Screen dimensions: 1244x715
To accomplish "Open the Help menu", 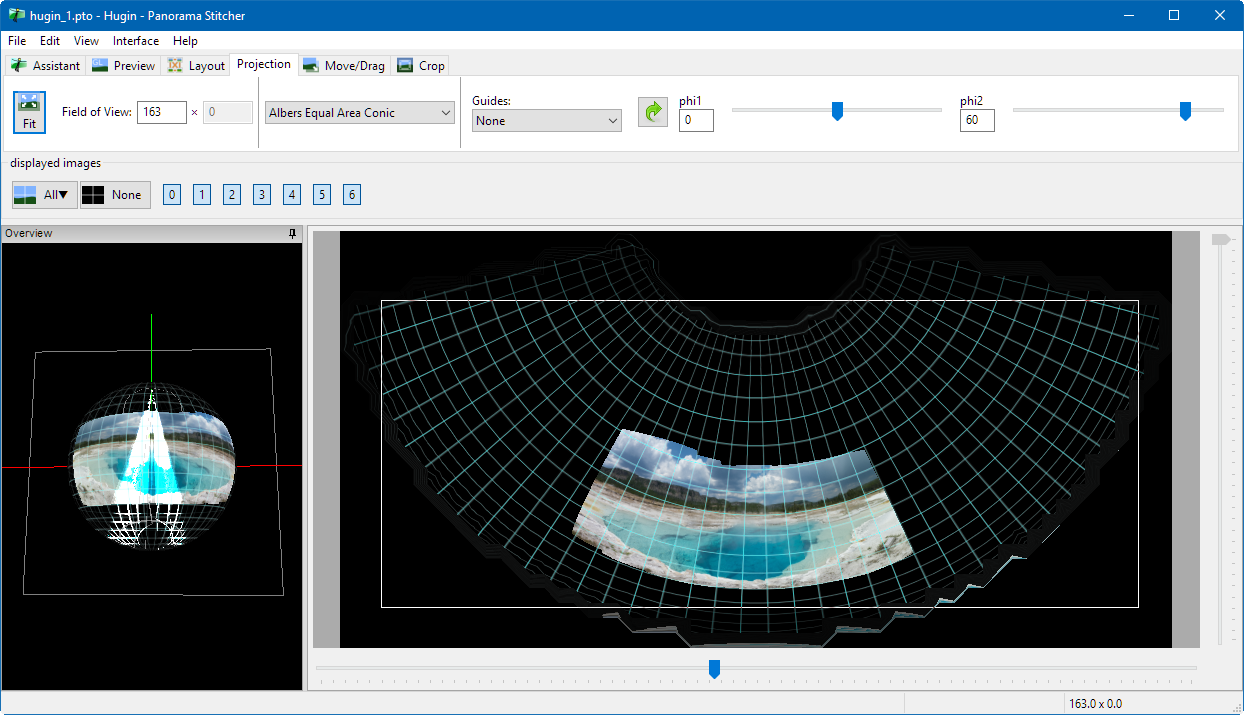I will (185, 41).
